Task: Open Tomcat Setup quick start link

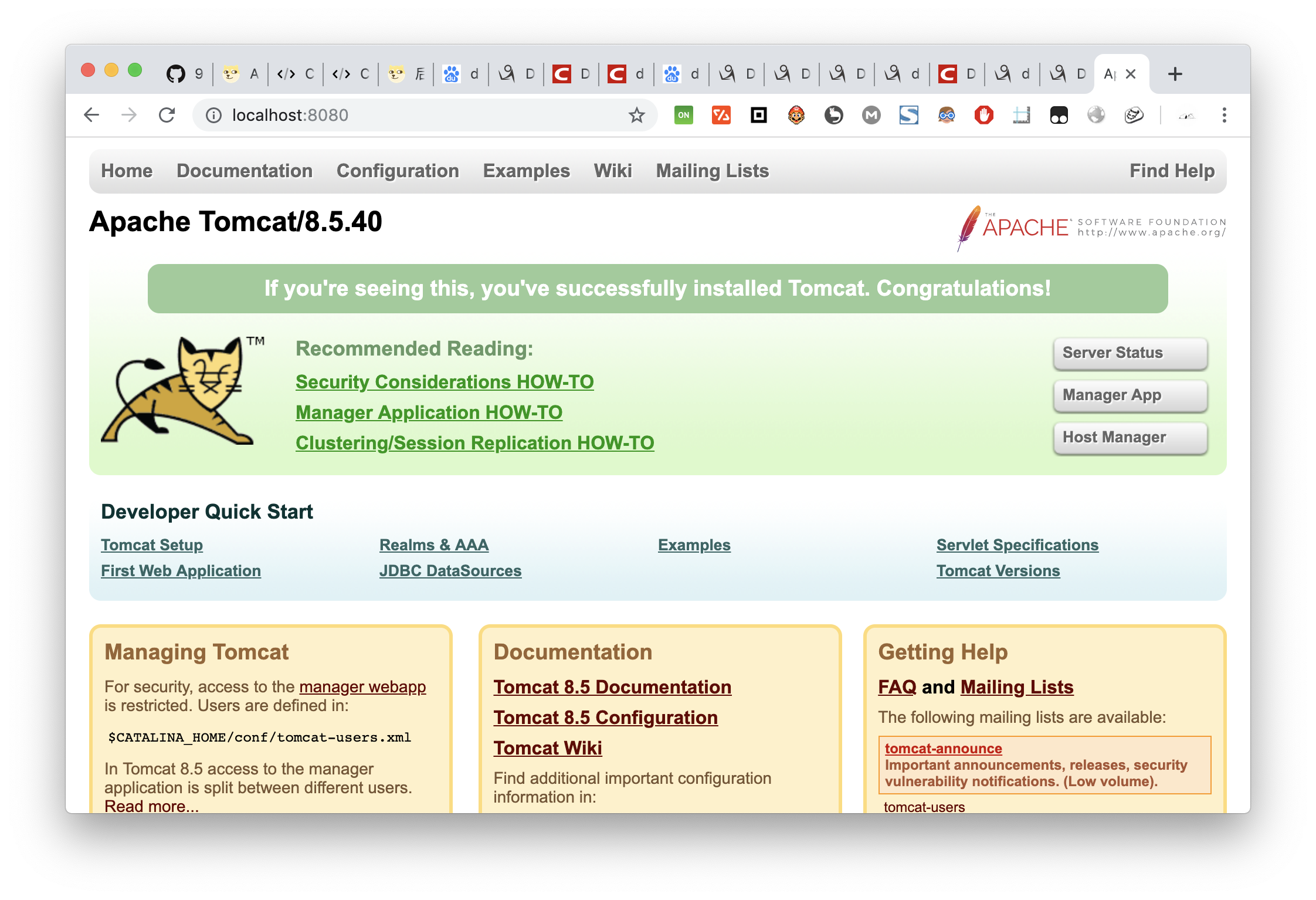Action: pos(152,545)
